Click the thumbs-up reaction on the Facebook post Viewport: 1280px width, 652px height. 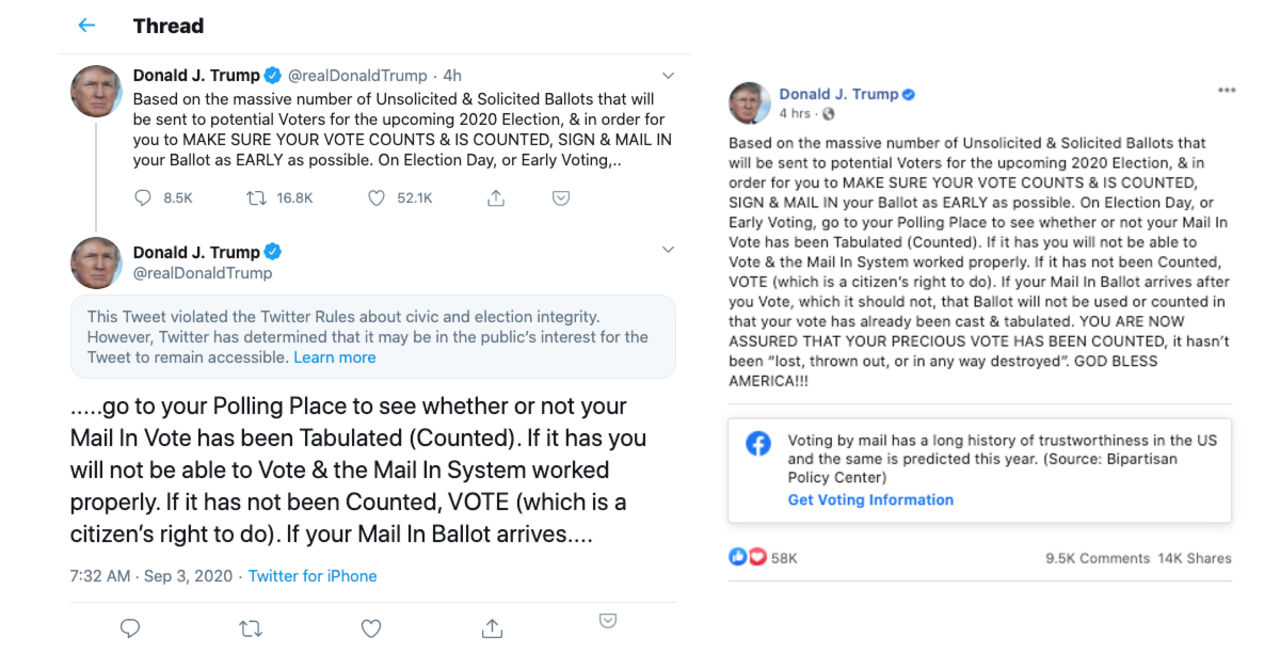tap(736, 556)
